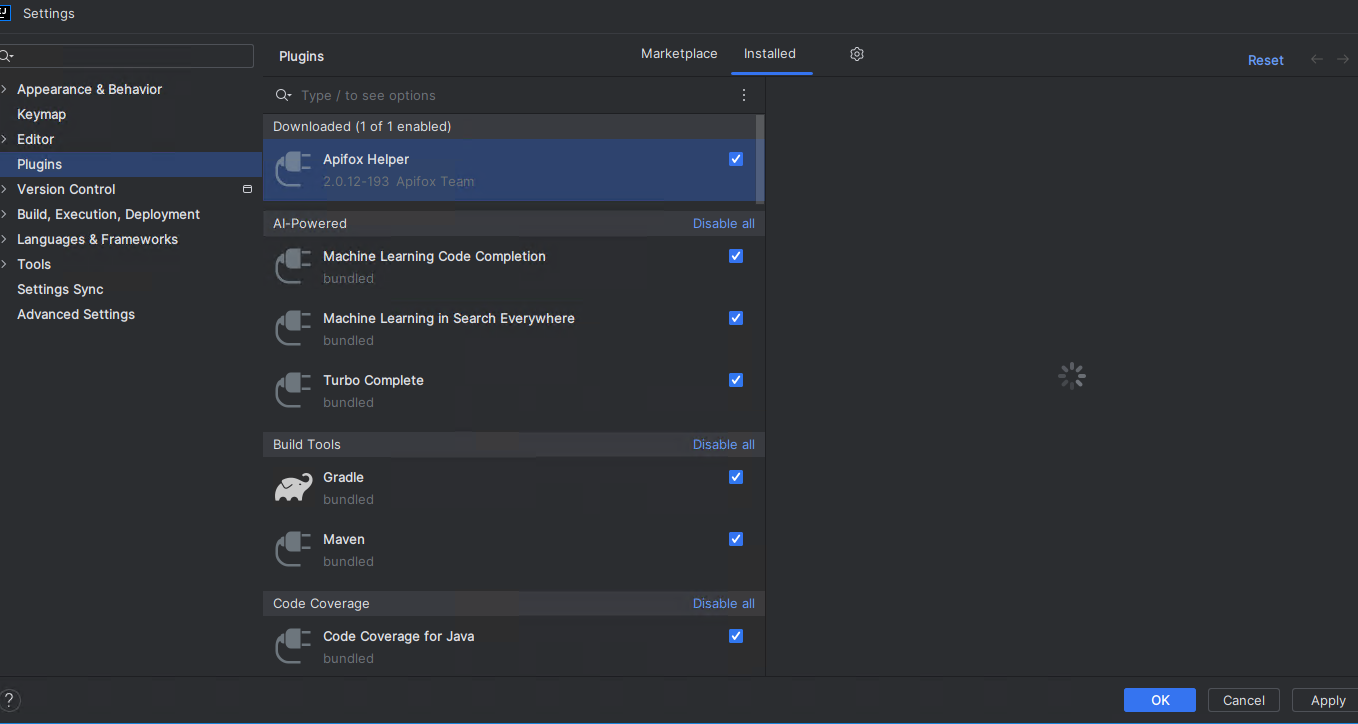The height and width of the screenshot is (724, 1358).
Task: Click the plugin search magnifier icon
Action: pyautogui.click(x=283, y=95)
